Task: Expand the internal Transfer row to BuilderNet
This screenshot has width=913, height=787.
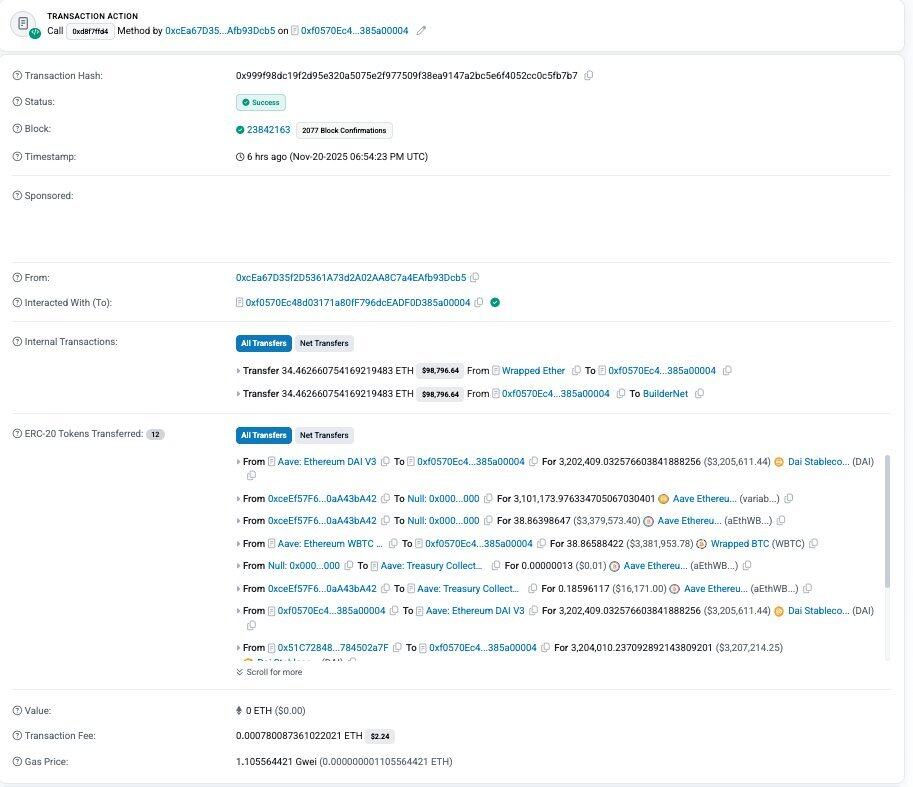Action: 238,394
